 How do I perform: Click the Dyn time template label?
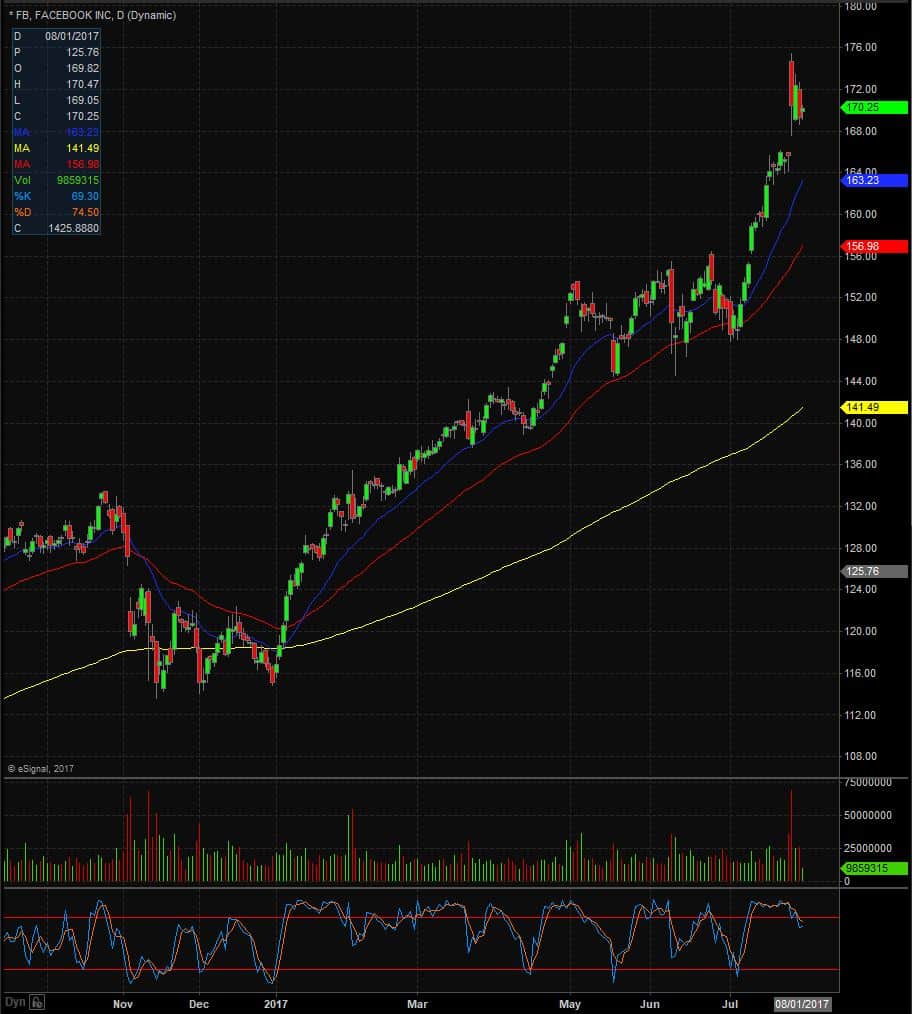click(x=15, y=1002)
